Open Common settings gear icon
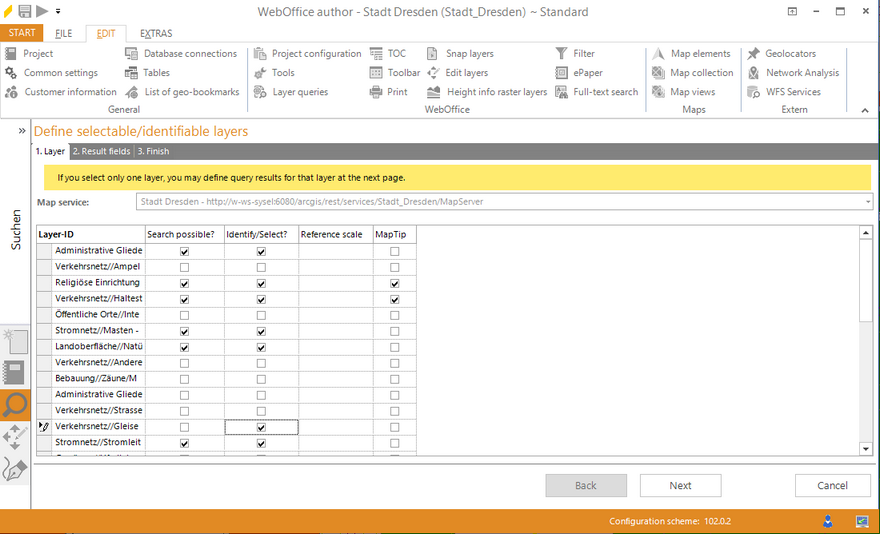 [11, 72]
